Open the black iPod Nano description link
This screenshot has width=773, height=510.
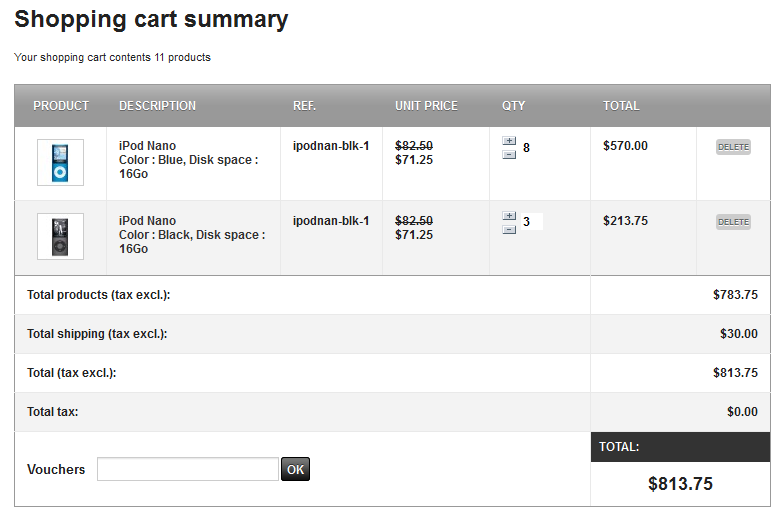click(147, 221)
